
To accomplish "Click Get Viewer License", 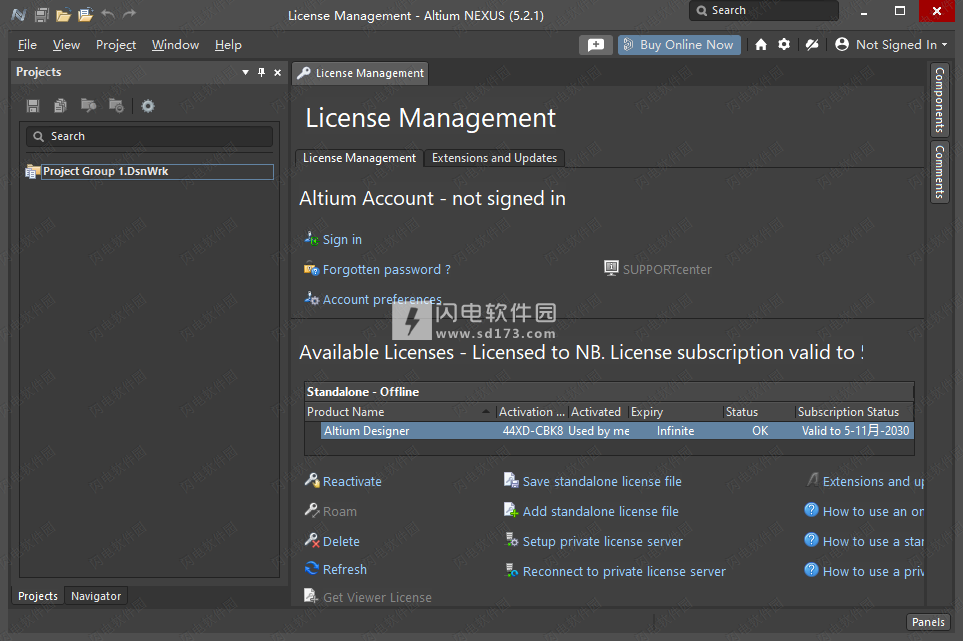I will [377, 597].
